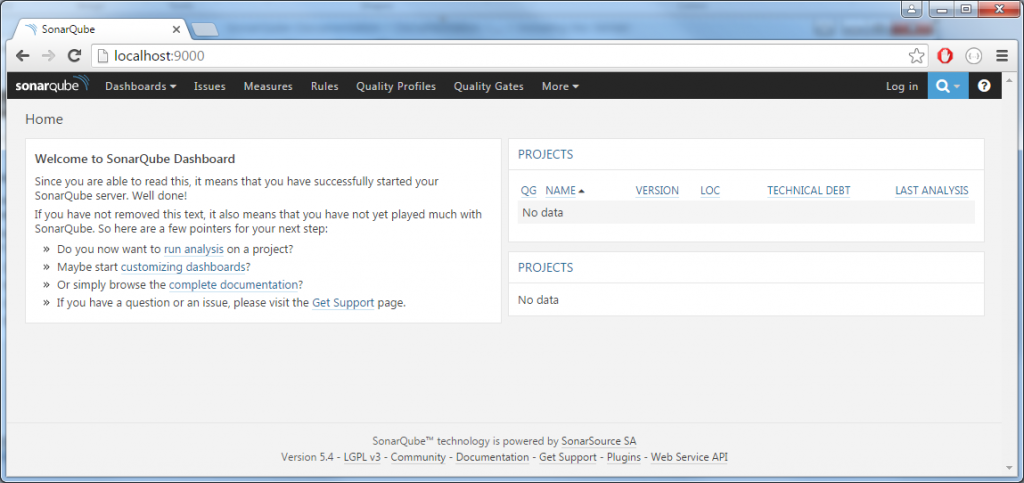
Task: Open the Issues menu item
Action: [x=210, y=86]
